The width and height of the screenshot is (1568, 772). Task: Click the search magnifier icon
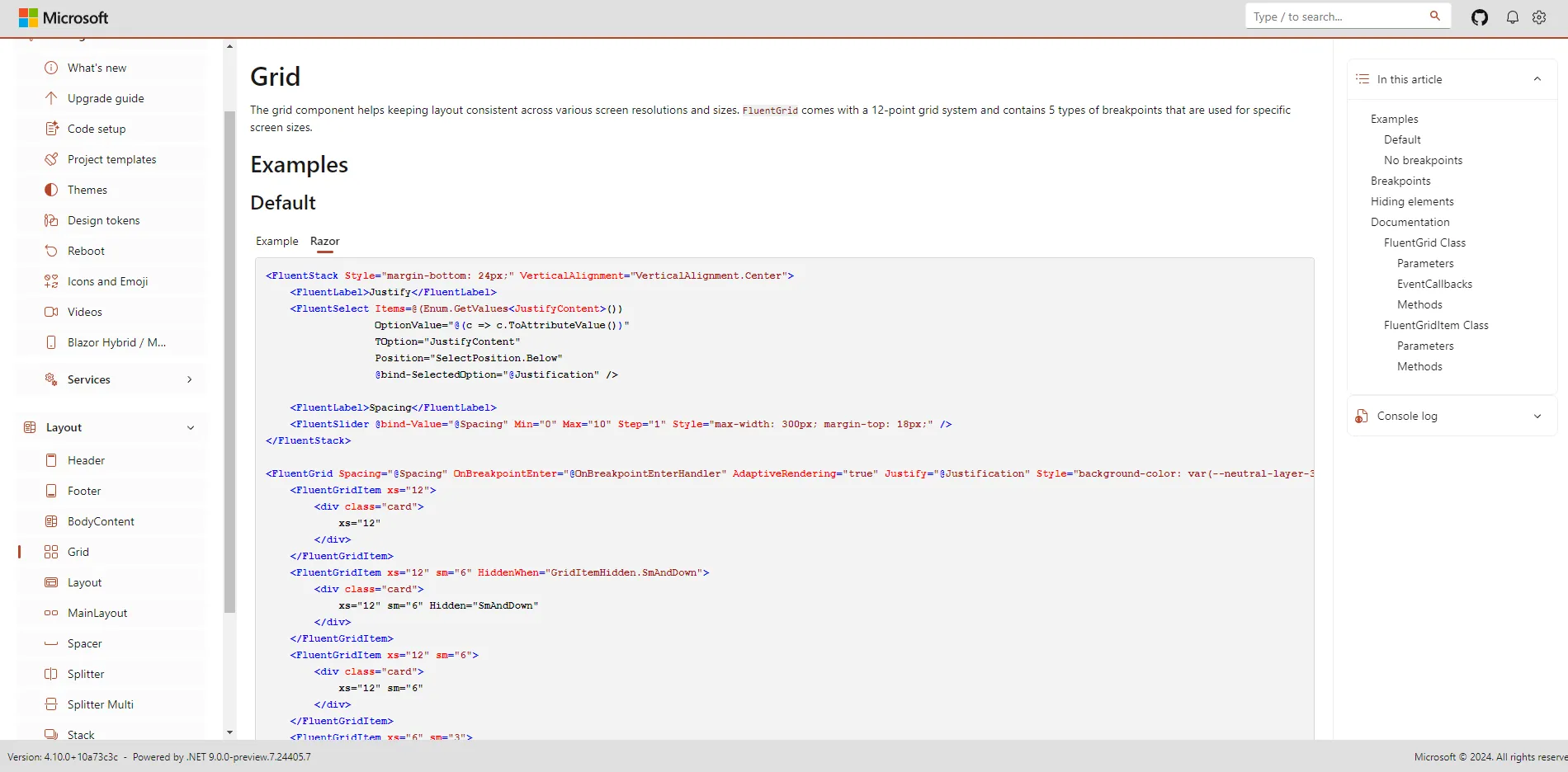click(1435, 16)
